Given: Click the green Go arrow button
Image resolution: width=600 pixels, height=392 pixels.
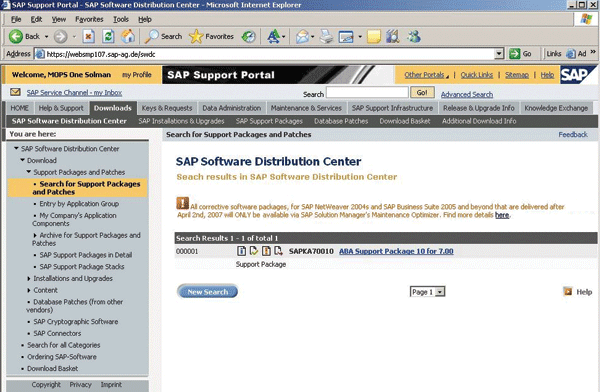Looking at the screenshot, I should (514, 54).
